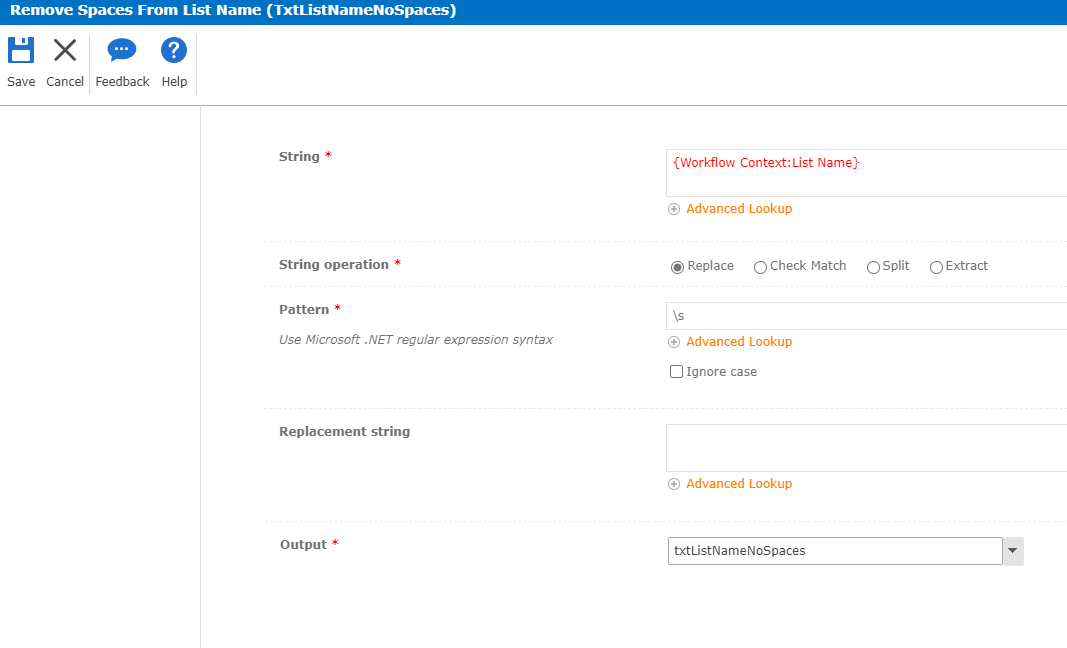Click the Replacement string text box
The image size is (1067, 648).
point(865,447)
